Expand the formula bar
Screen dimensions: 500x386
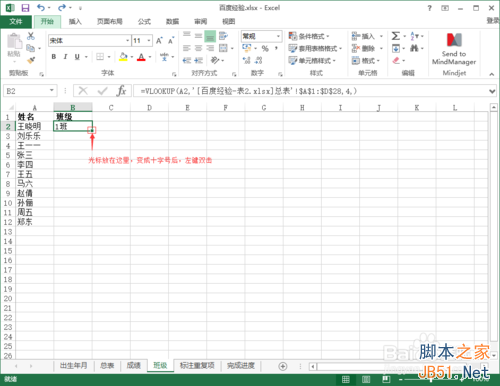(x=492, y=91)
